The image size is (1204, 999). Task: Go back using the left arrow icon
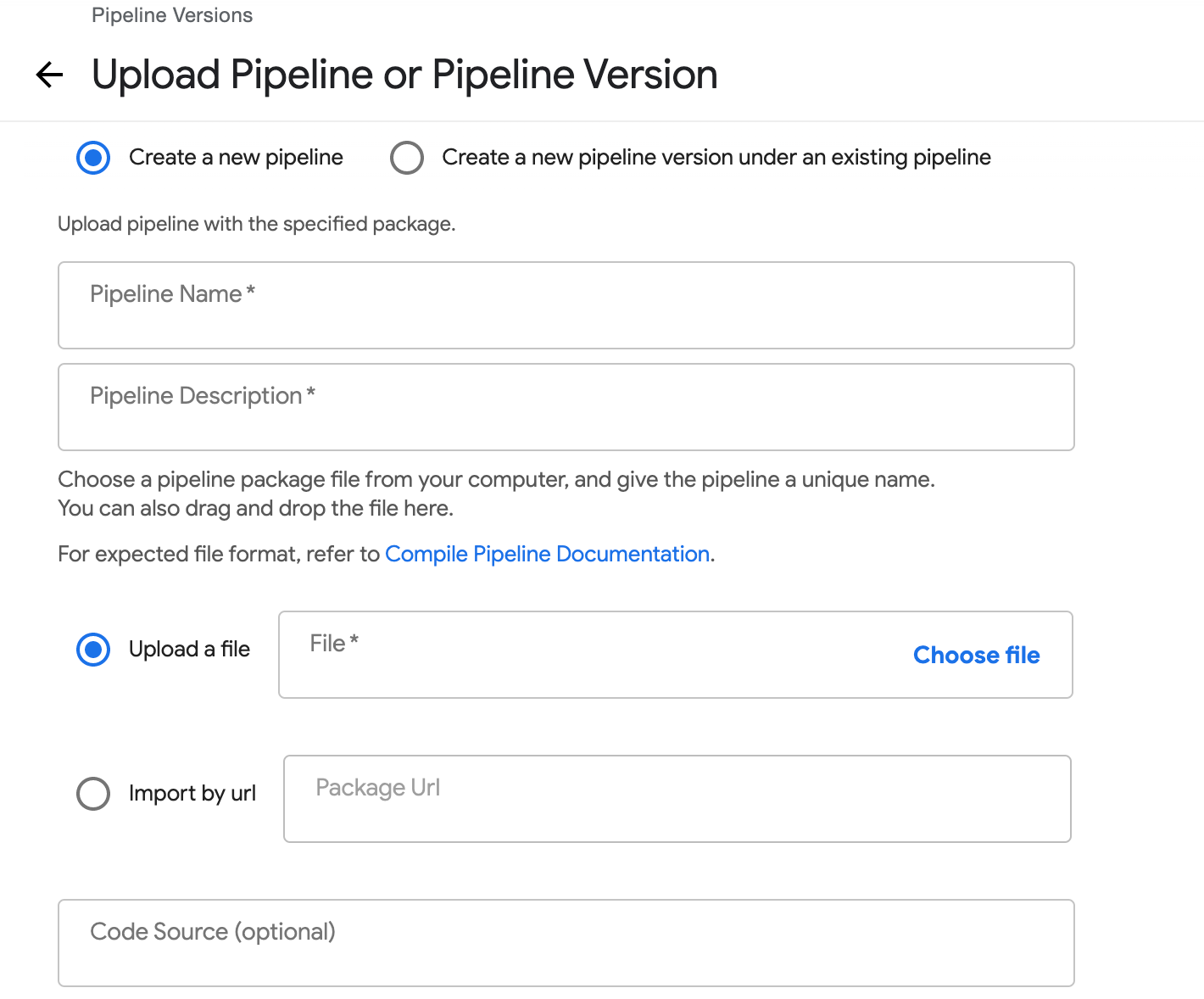tap(50, 75)
